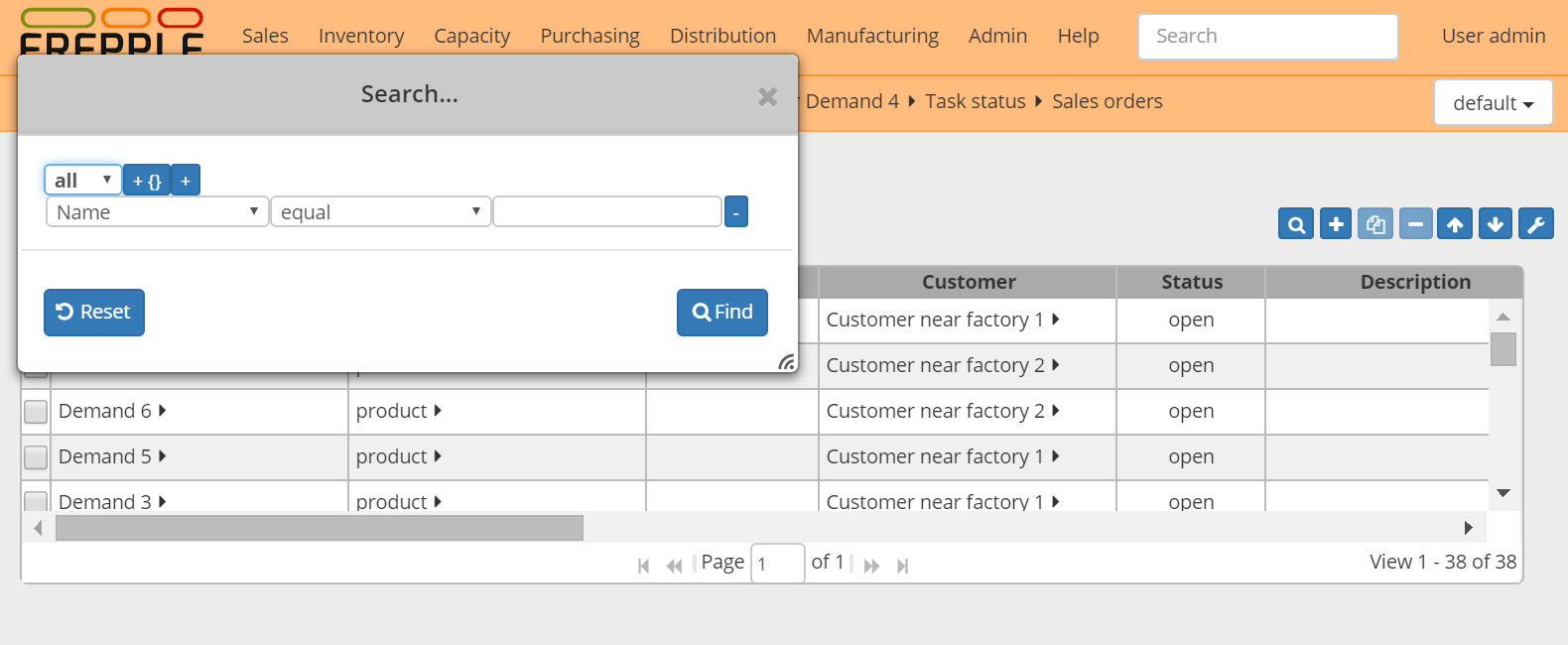The height and width of the screenshot is (645, 1568).
Task: Open the Manufacturing menu
Action: [872, 37]
